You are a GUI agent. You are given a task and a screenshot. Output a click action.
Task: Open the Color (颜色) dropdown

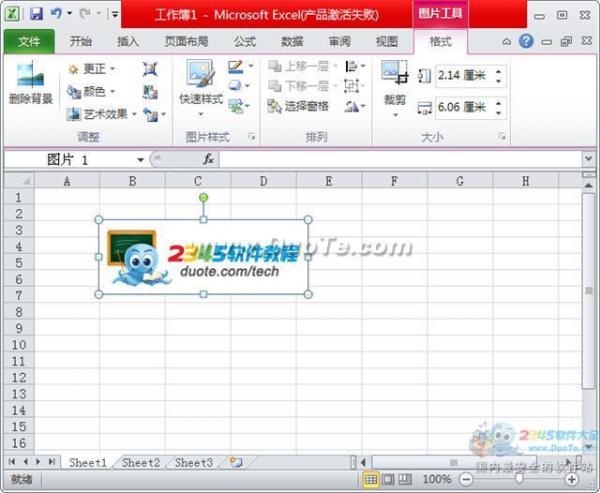click(x=91, y=91)
